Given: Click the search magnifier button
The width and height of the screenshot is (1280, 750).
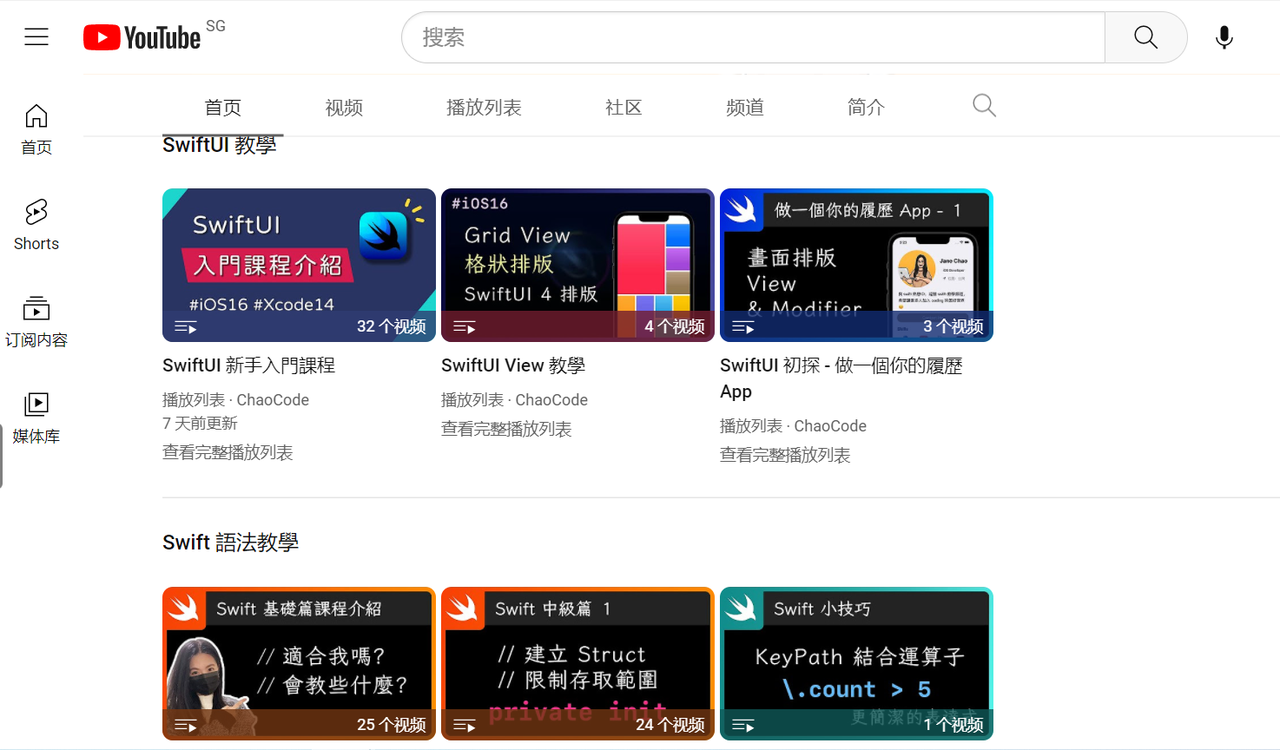Looking at the screenshot, I should click(1146, 37).
